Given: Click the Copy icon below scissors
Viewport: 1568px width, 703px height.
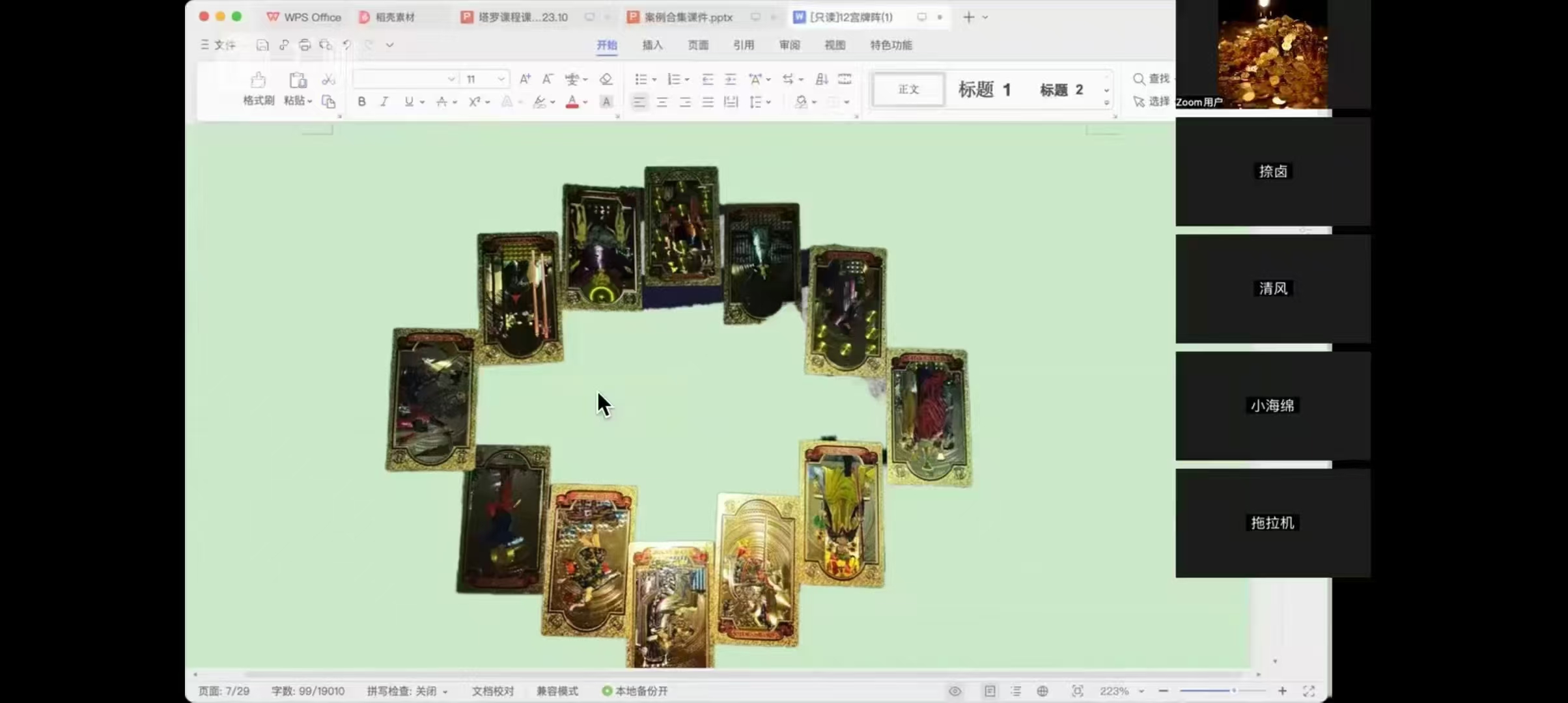Looking at the screenshot, I should [x=329, y=102].
